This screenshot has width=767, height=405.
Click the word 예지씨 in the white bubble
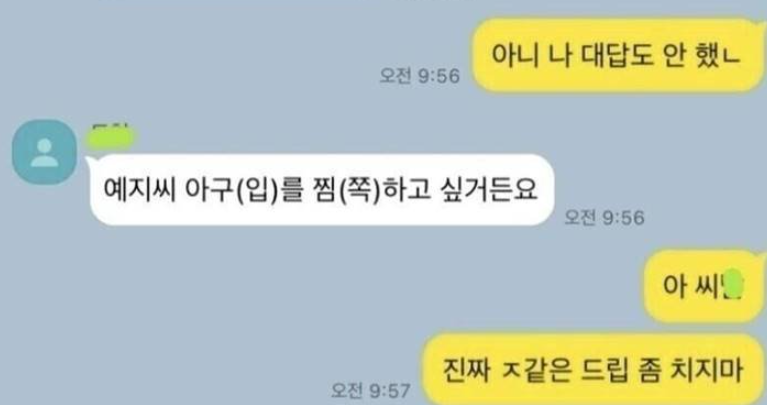[x=139, y=189]
